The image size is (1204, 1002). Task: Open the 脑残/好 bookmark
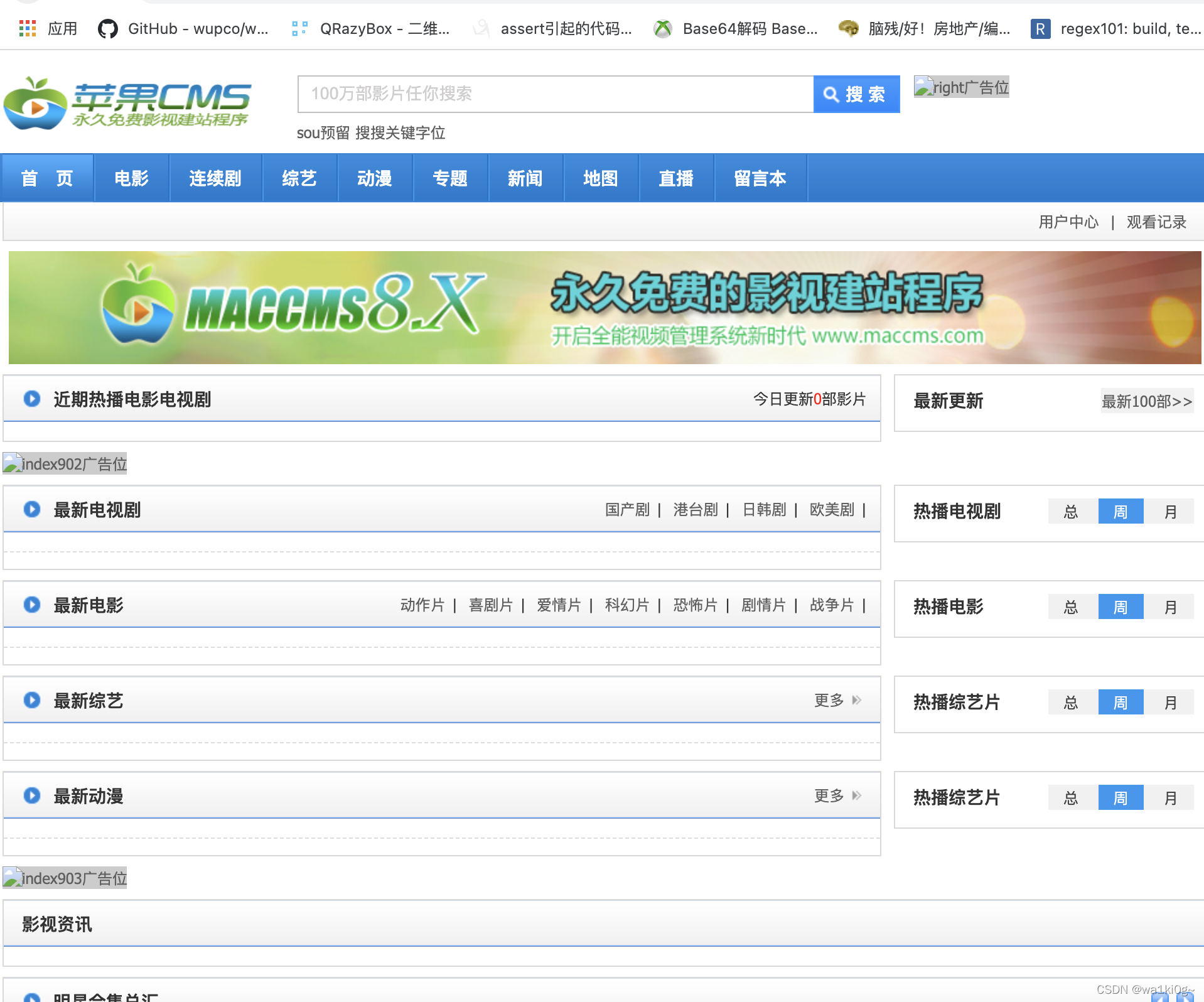pyautogui.click(x=925, y=28)
